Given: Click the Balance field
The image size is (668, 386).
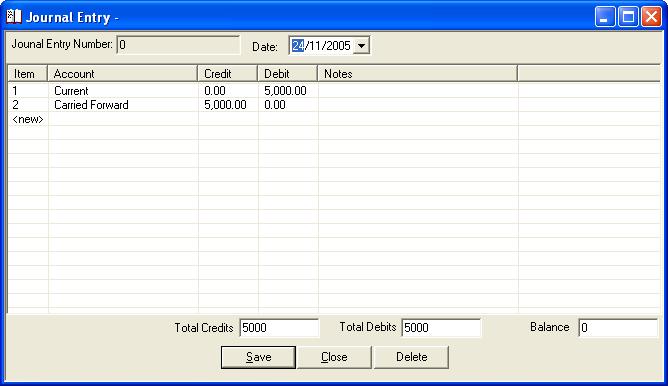Looking at the screenshot, I should coord(618,328).
